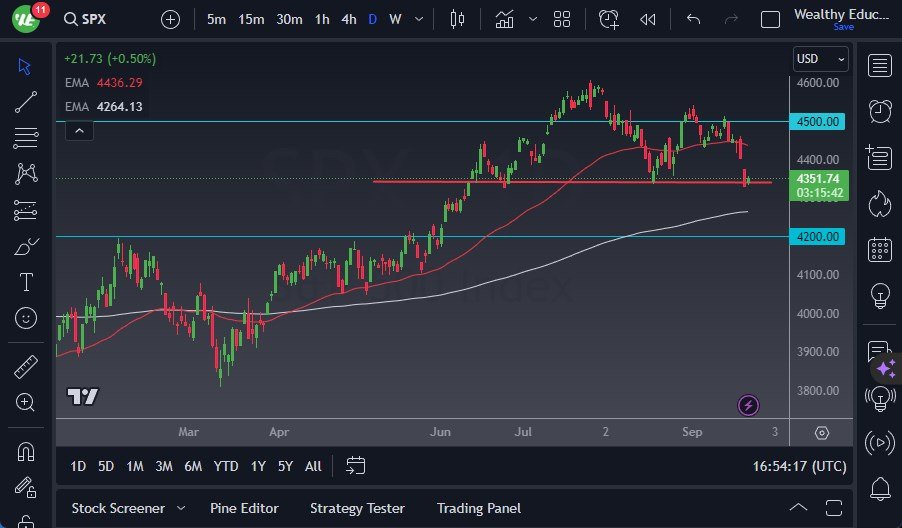Image resolution: width=902 pixels, height=528 pixels.
Task: Set the chart range to YTD
Action: pos(226,466)
